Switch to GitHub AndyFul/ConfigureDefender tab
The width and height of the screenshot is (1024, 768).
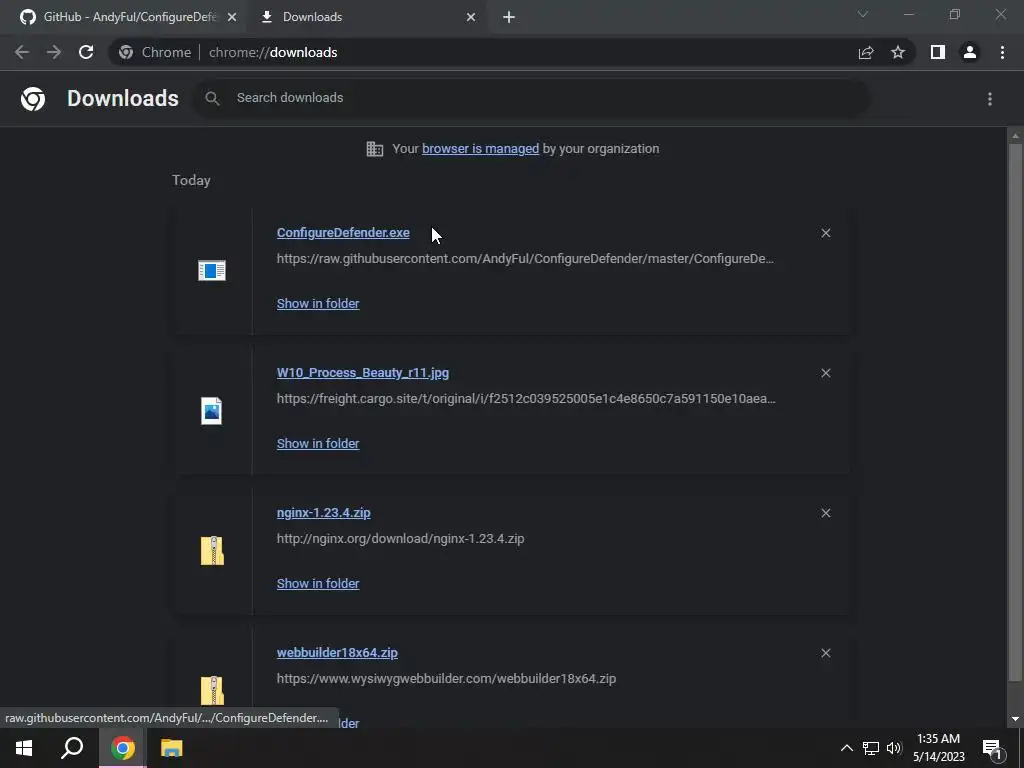[x=124, y=17]
